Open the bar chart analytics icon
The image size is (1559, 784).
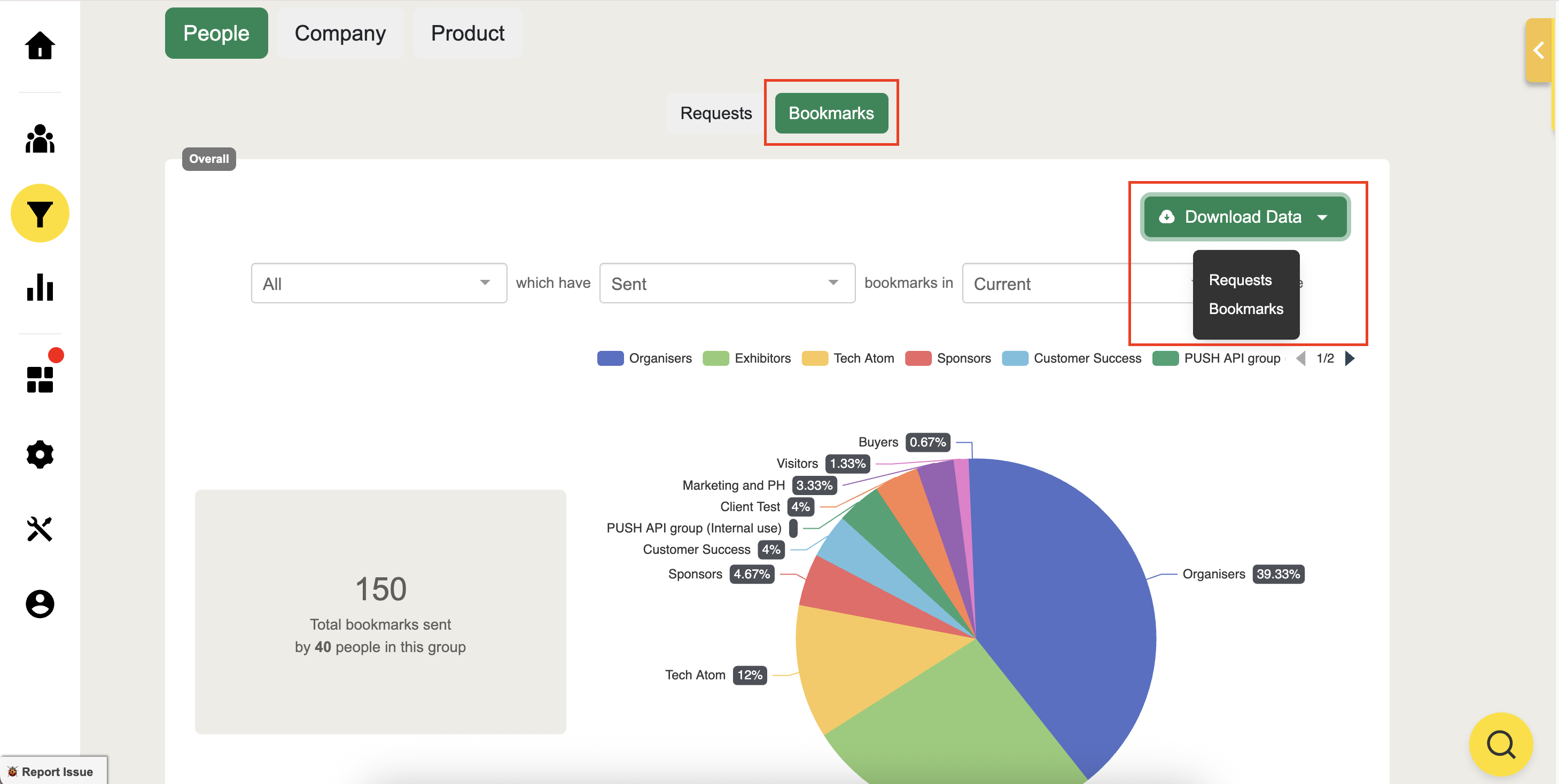[x=40, y=287]
